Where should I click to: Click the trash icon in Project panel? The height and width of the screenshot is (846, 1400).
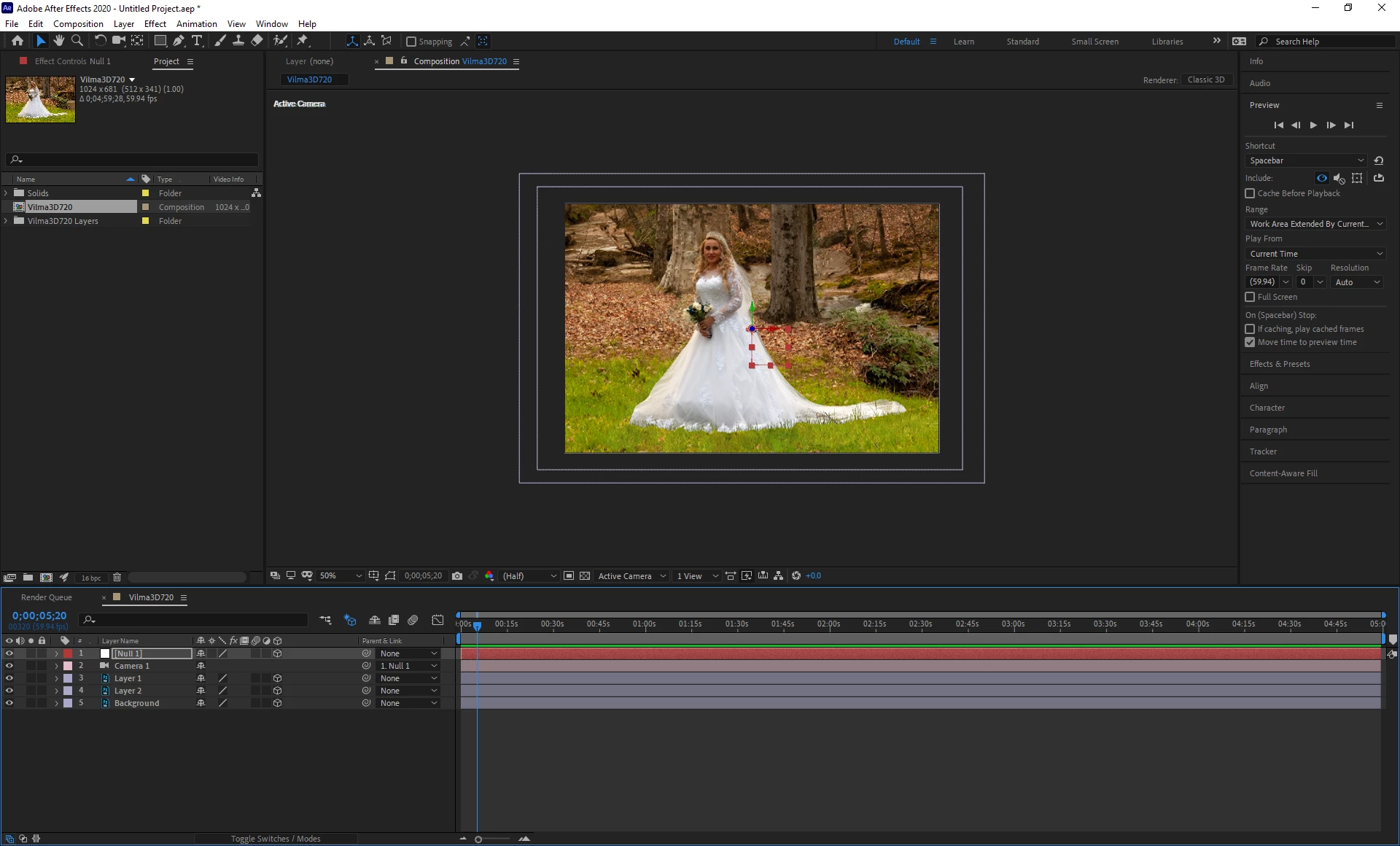click(x=117, y=578)
